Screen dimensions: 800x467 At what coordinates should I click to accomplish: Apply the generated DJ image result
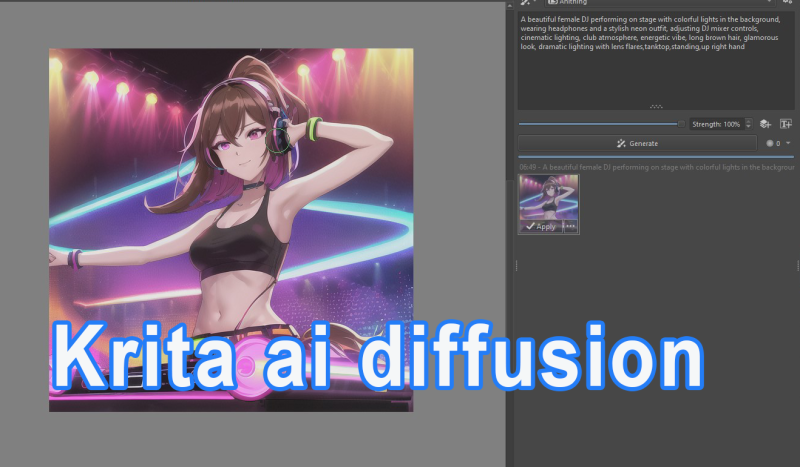tap(541, 226)
